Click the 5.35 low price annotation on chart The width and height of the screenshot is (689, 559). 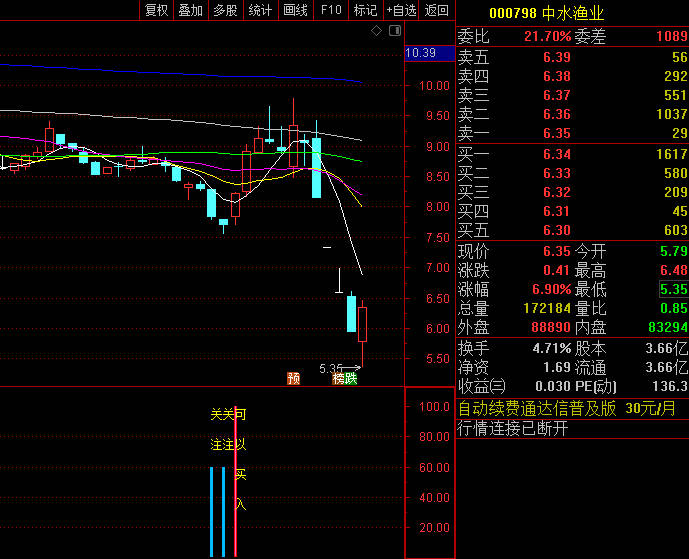tap(330, 368)
